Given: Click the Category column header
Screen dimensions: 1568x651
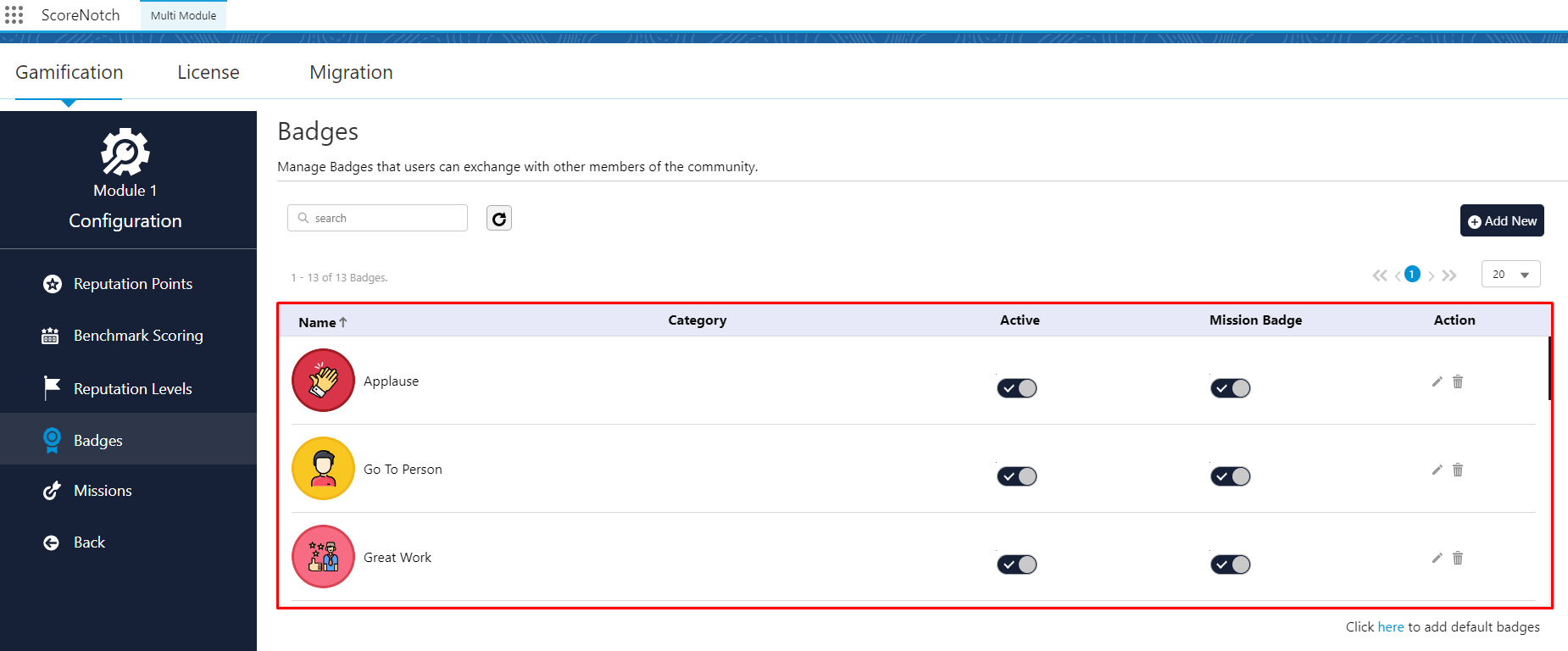Looking at the screenshot, I should [697, 320].
